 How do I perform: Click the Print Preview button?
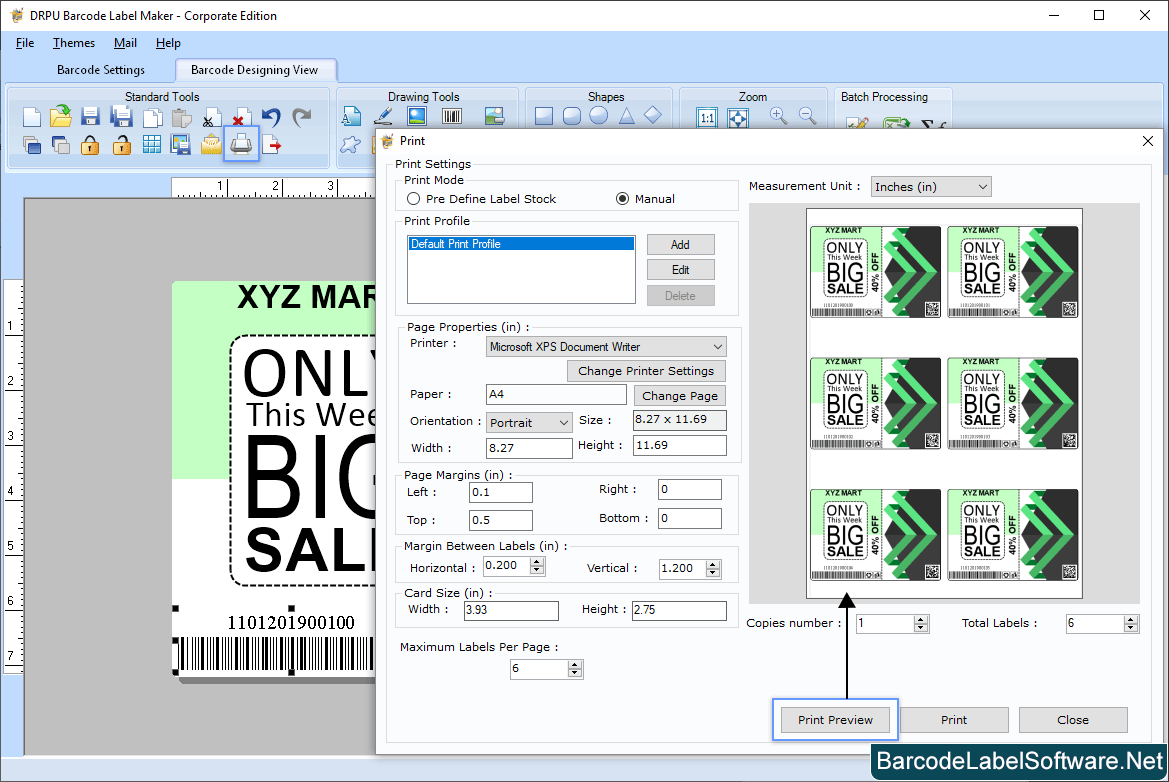tap(835, 719)
